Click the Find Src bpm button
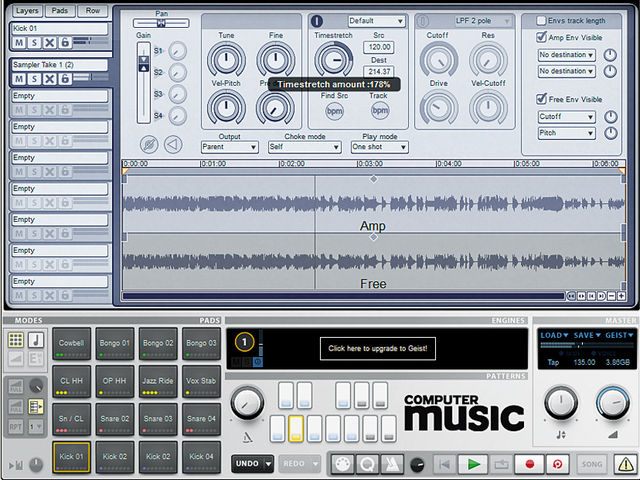Image resolution: width=640 pixels, height=480 pixels. [334, 111]
